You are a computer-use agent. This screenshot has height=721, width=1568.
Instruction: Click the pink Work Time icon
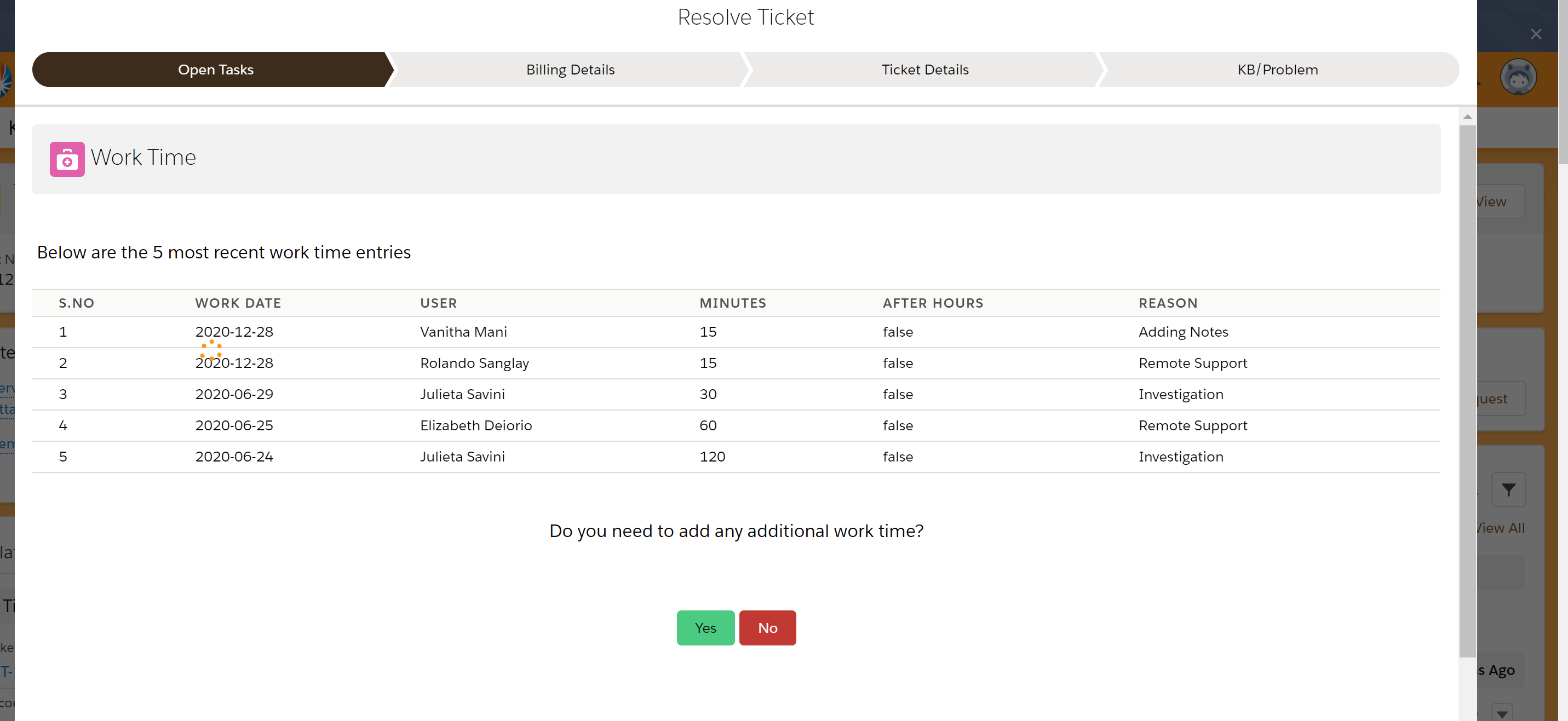coord(67,159)
